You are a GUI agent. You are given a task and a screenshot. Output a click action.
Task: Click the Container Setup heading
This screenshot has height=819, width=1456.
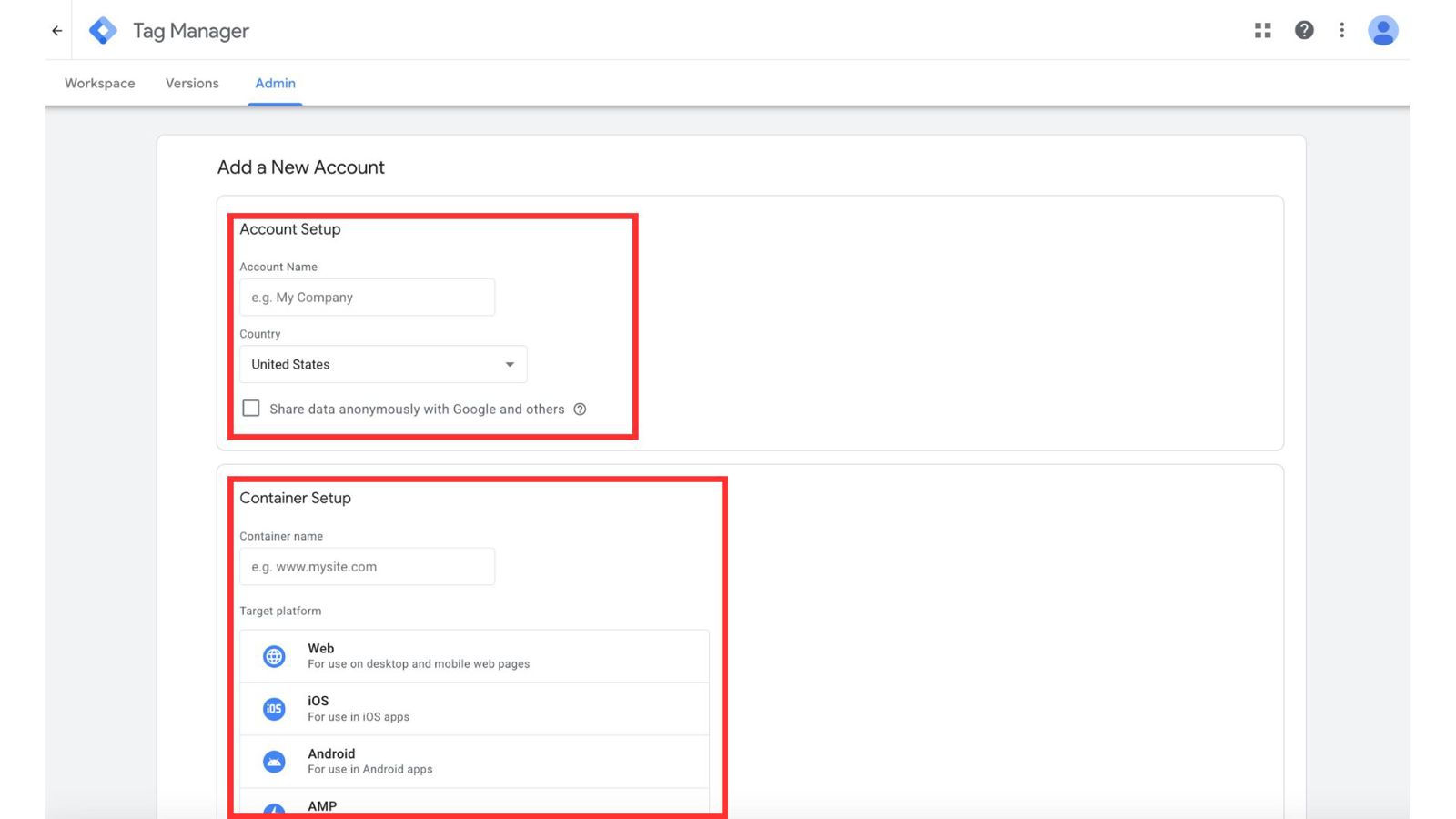296,498
